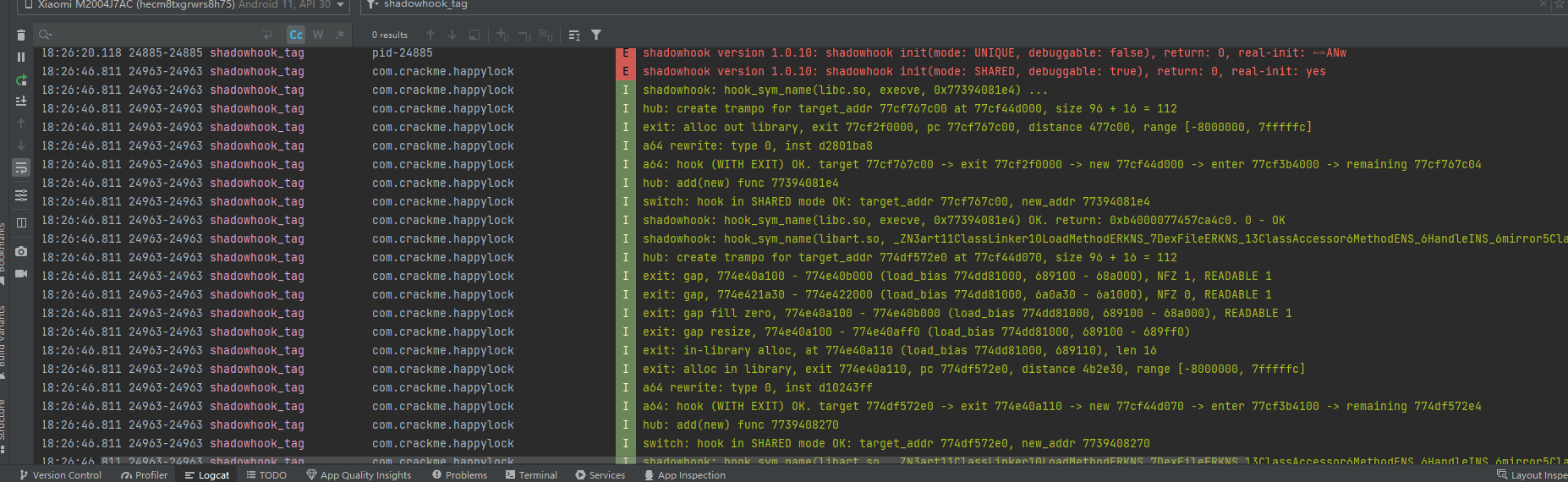1568x482 pixels.
Task: Jump to previous search result arrow
Action: coord(430,35)
